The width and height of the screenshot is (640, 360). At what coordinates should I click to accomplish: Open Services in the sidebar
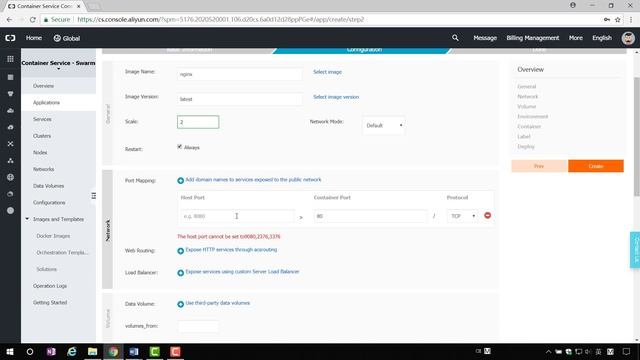(42, 119)
